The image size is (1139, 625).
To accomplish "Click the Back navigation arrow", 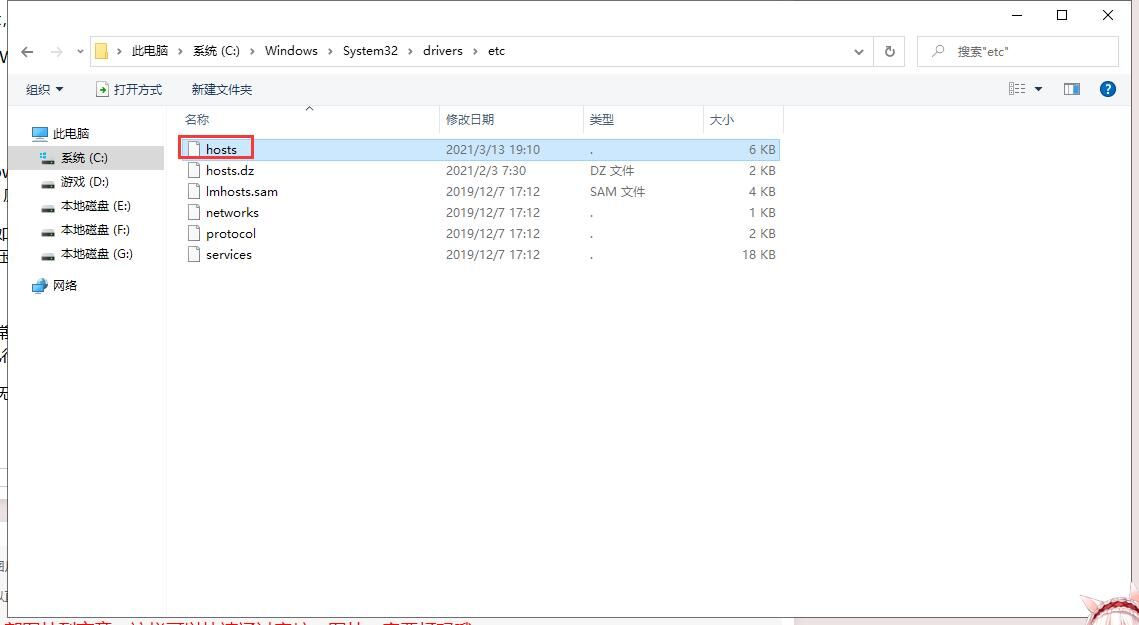I will (x=27, y=52).
